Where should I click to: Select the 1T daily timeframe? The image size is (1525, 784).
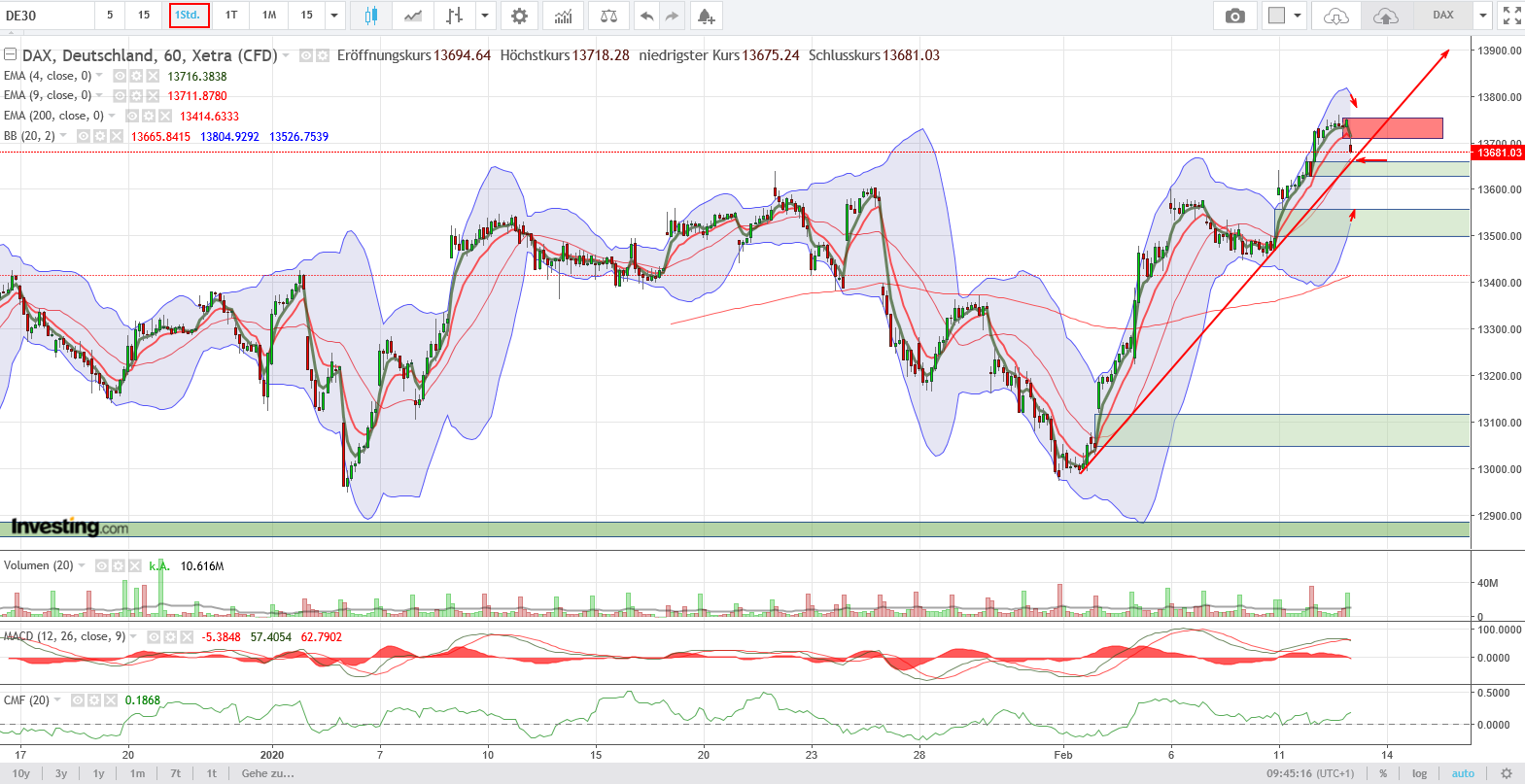point(231,16)
